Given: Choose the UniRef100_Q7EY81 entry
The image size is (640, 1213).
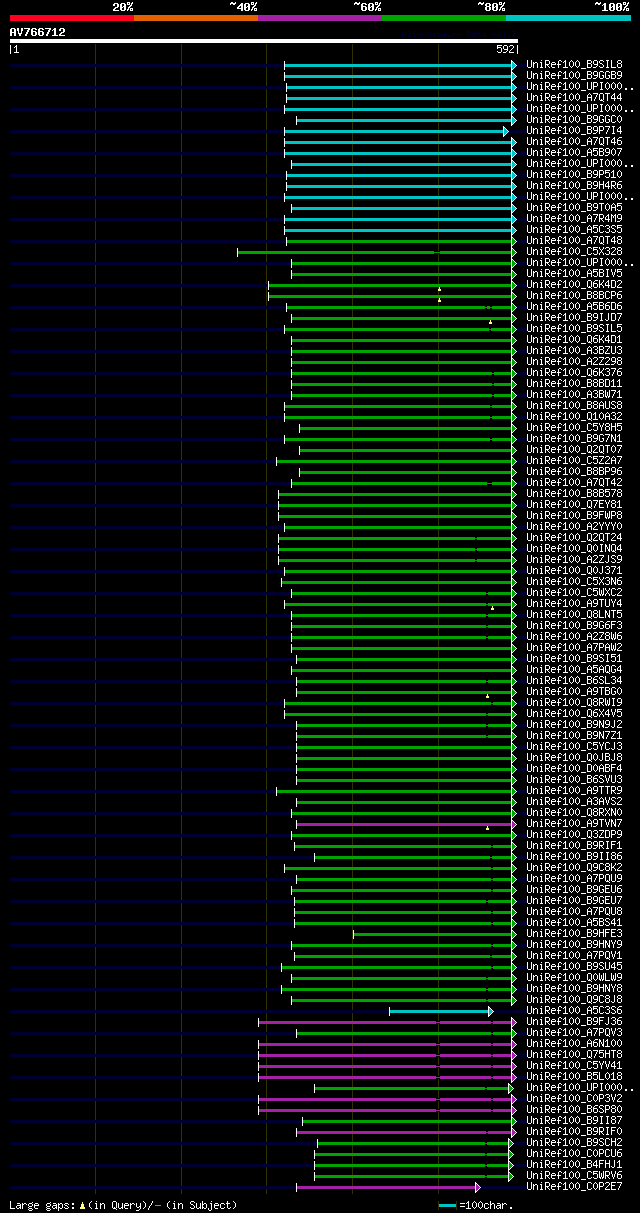Looking at the screenshot, I should coord(574,505).
